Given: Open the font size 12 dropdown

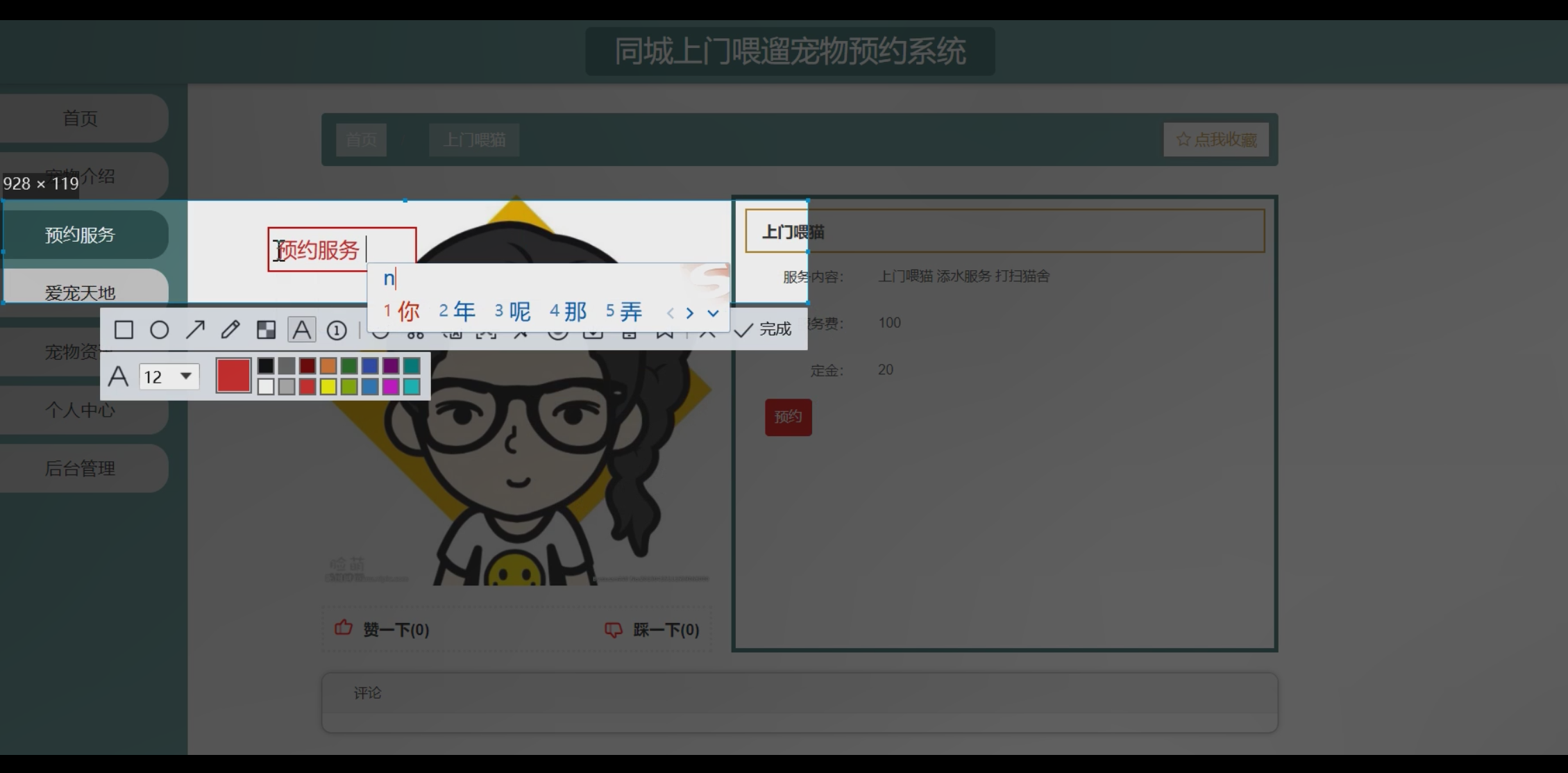Looking at the screenshot, I should [169, 376].
